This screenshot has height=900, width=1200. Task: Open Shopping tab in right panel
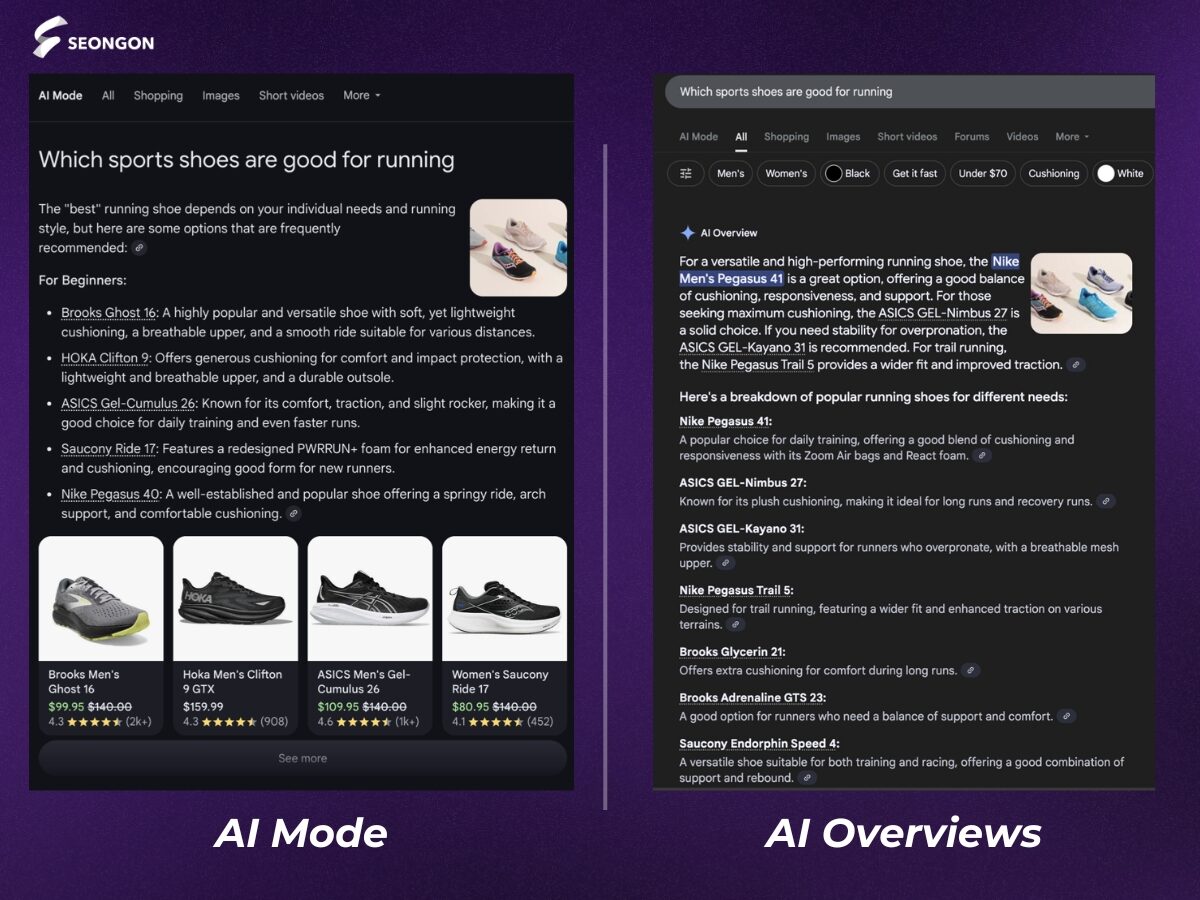point(786,137)
